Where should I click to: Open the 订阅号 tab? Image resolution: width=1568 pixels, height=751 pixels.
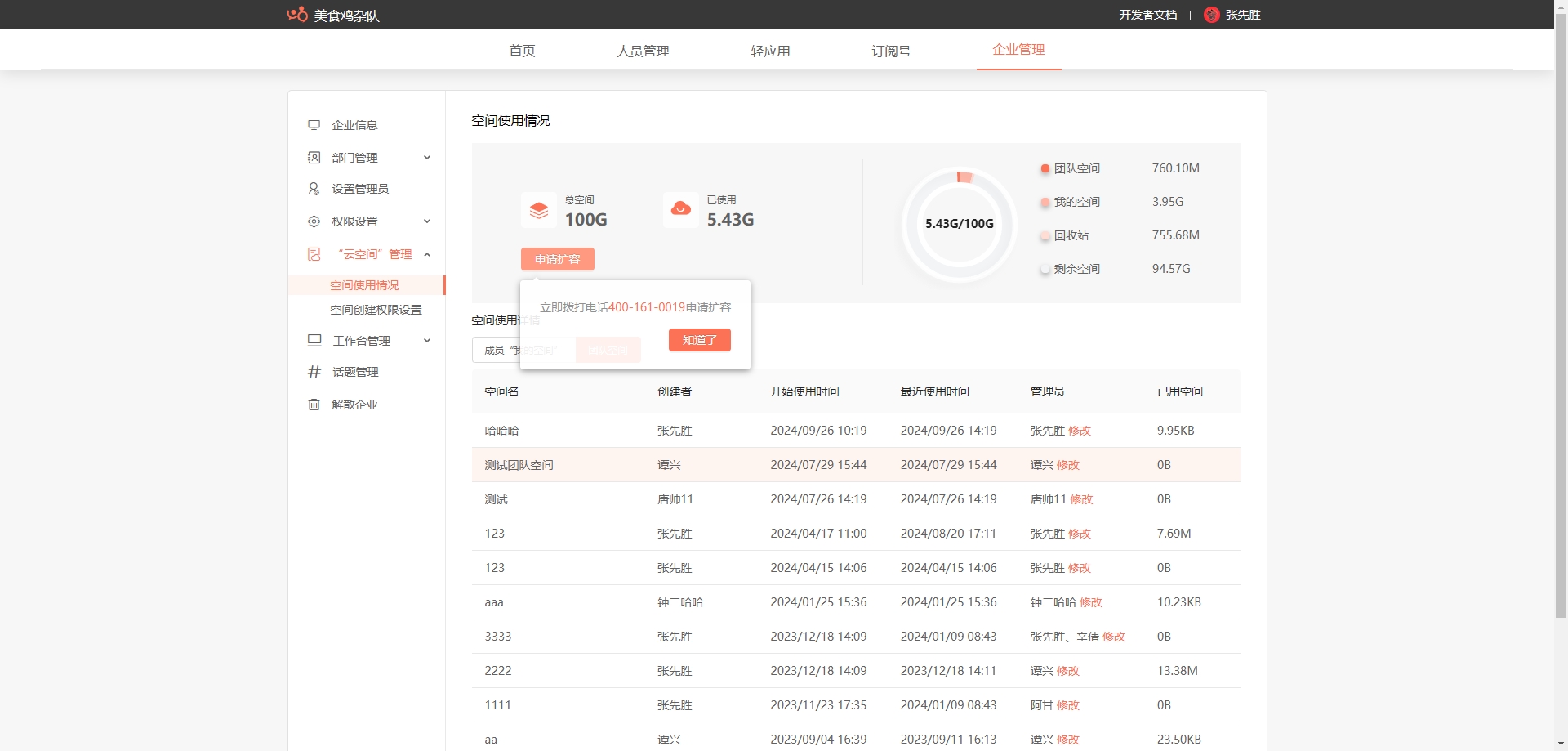[x=891, y=51]
